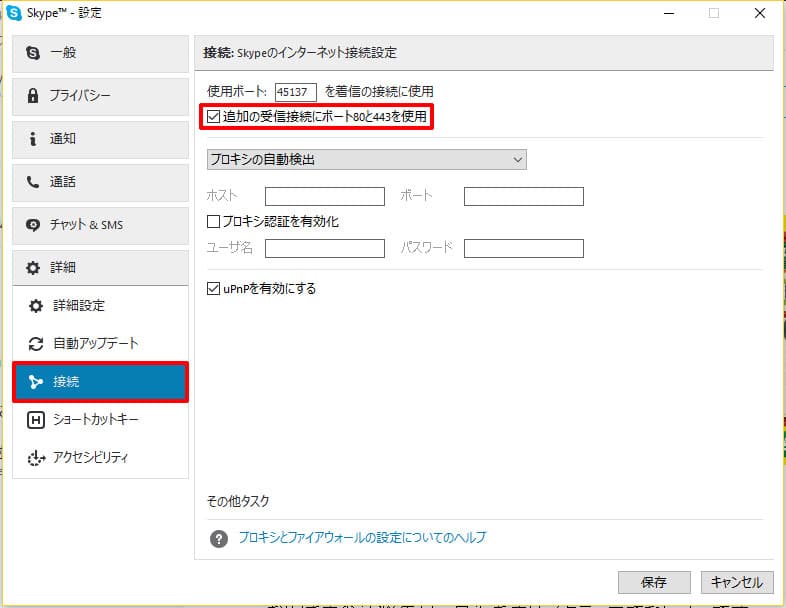Open the 一般 settings section

tap(100, 54)
